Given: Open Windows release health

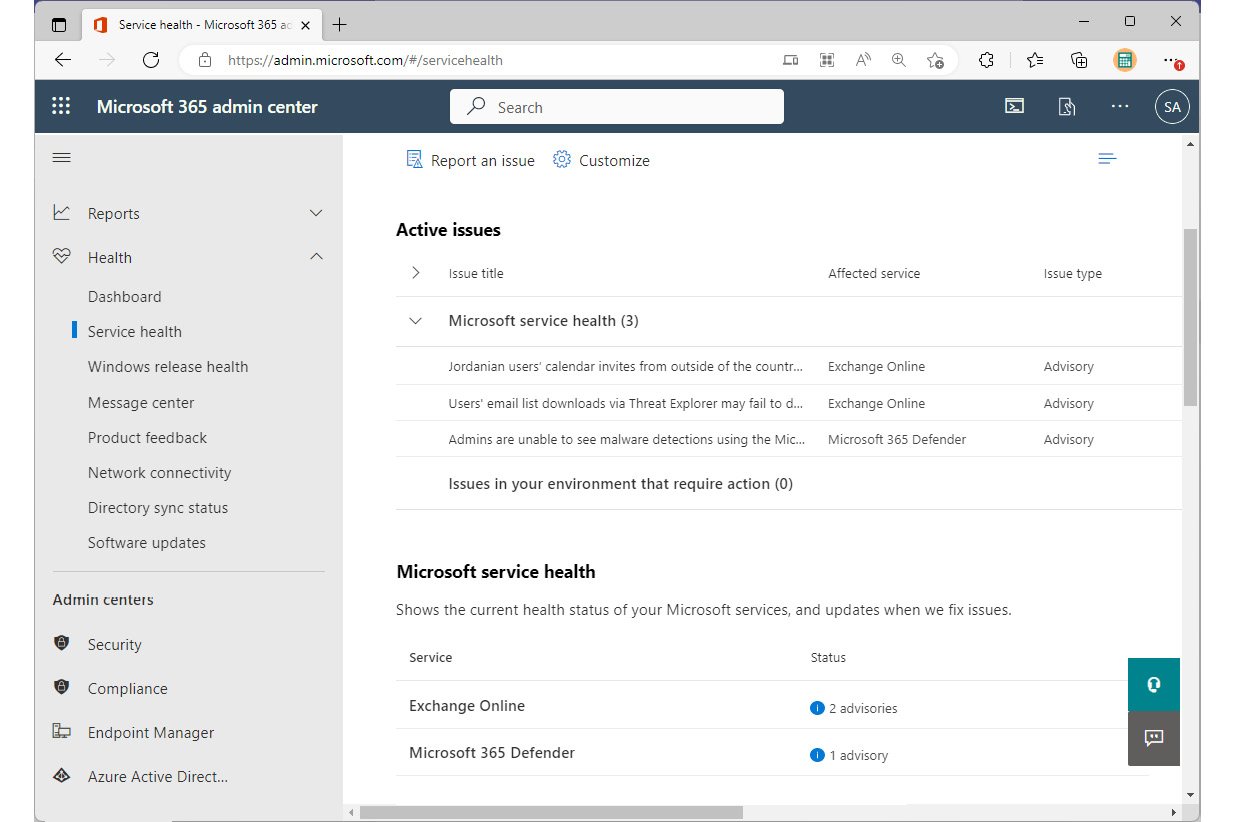Looking at the screenshot, I should point(168,366).
